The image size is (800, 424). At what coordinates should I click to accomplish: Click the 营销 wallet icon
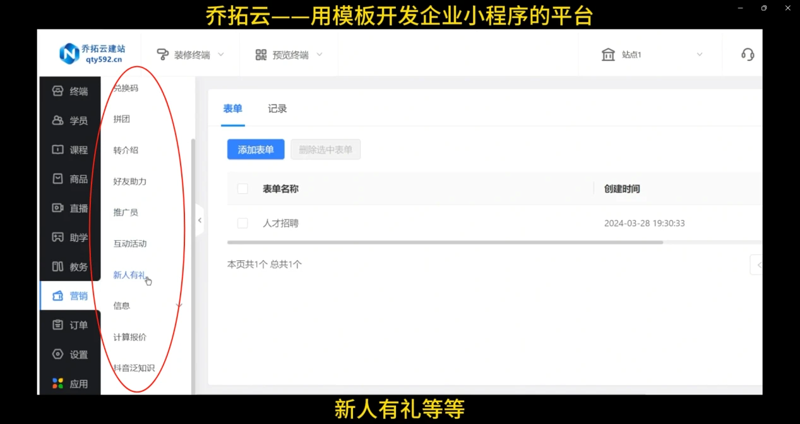point(58,296)
